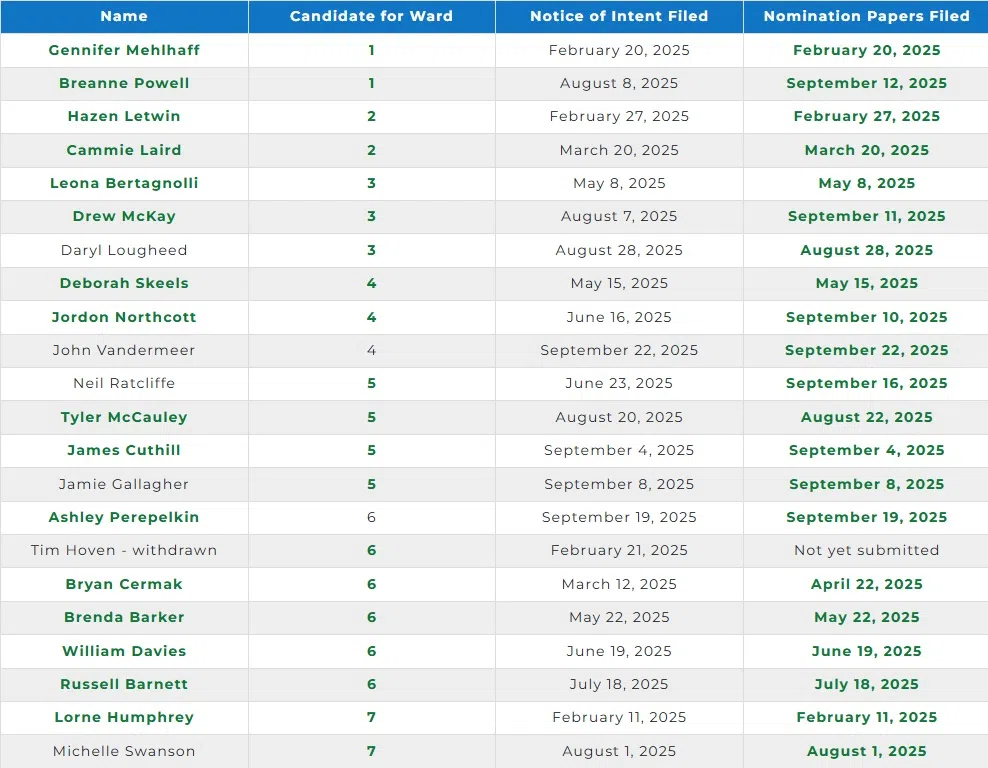Click the 'Nomination Papers Filed' column header
Screen dimensions: 988x768
pyautogui.click(x=866, y=16)
